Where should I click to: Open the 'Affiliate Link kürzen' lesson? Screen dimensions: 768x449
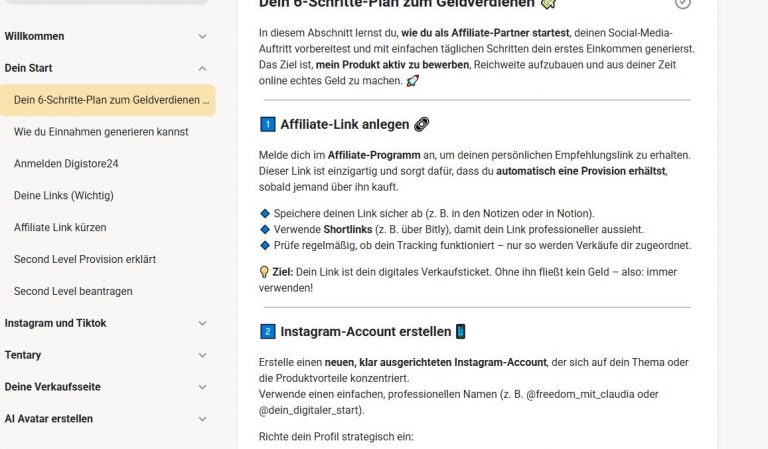[60, 228]
